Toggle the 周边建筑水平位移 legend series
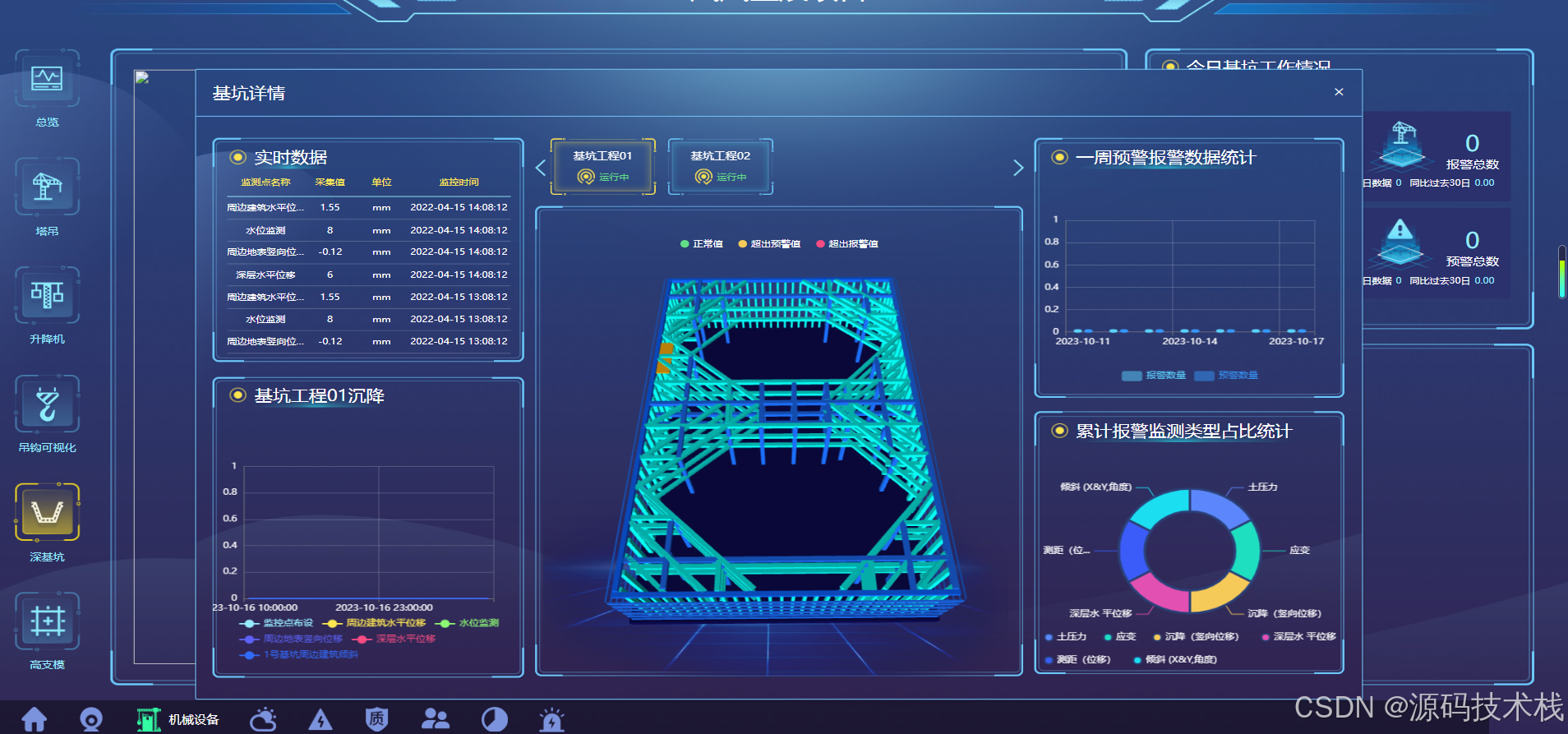The image size is (1568, 734). point(375,623)
